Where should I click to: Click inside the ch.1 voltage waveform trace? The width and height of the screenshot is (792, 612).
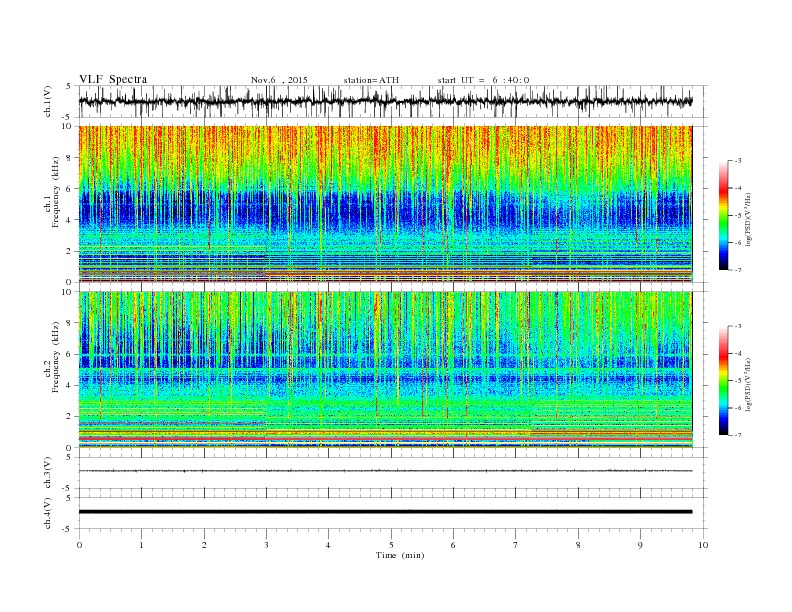coord(385,101)
